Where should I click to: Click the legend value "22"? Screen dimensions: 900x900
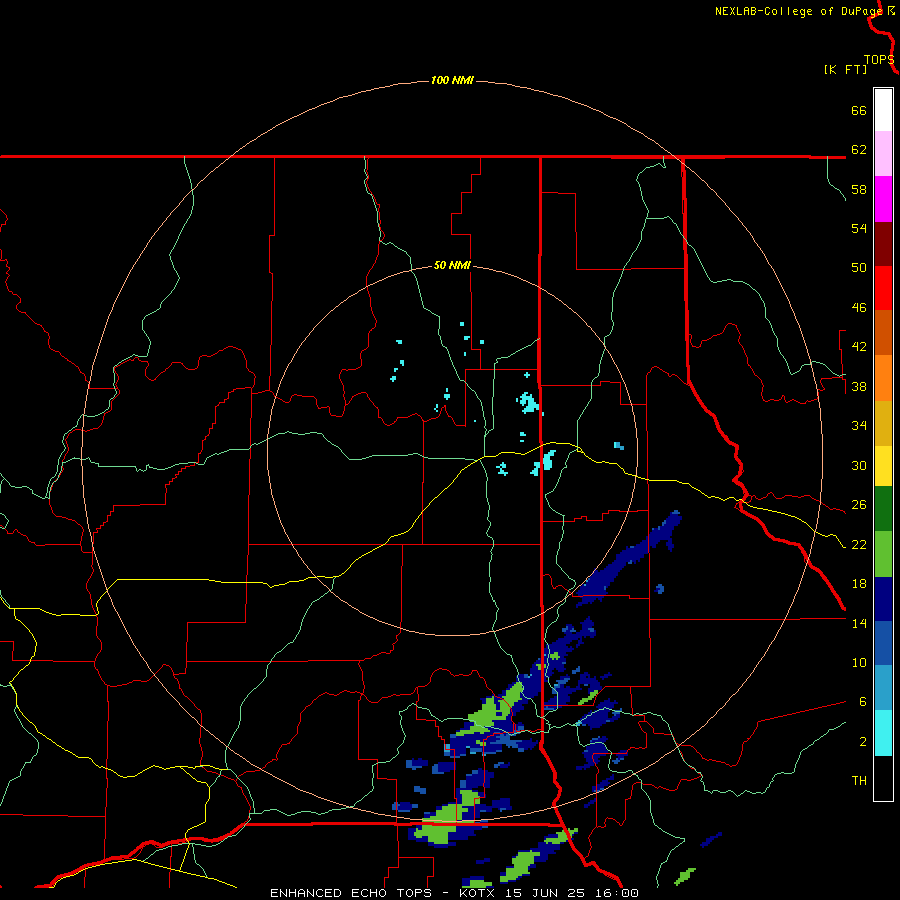(859, 544)
